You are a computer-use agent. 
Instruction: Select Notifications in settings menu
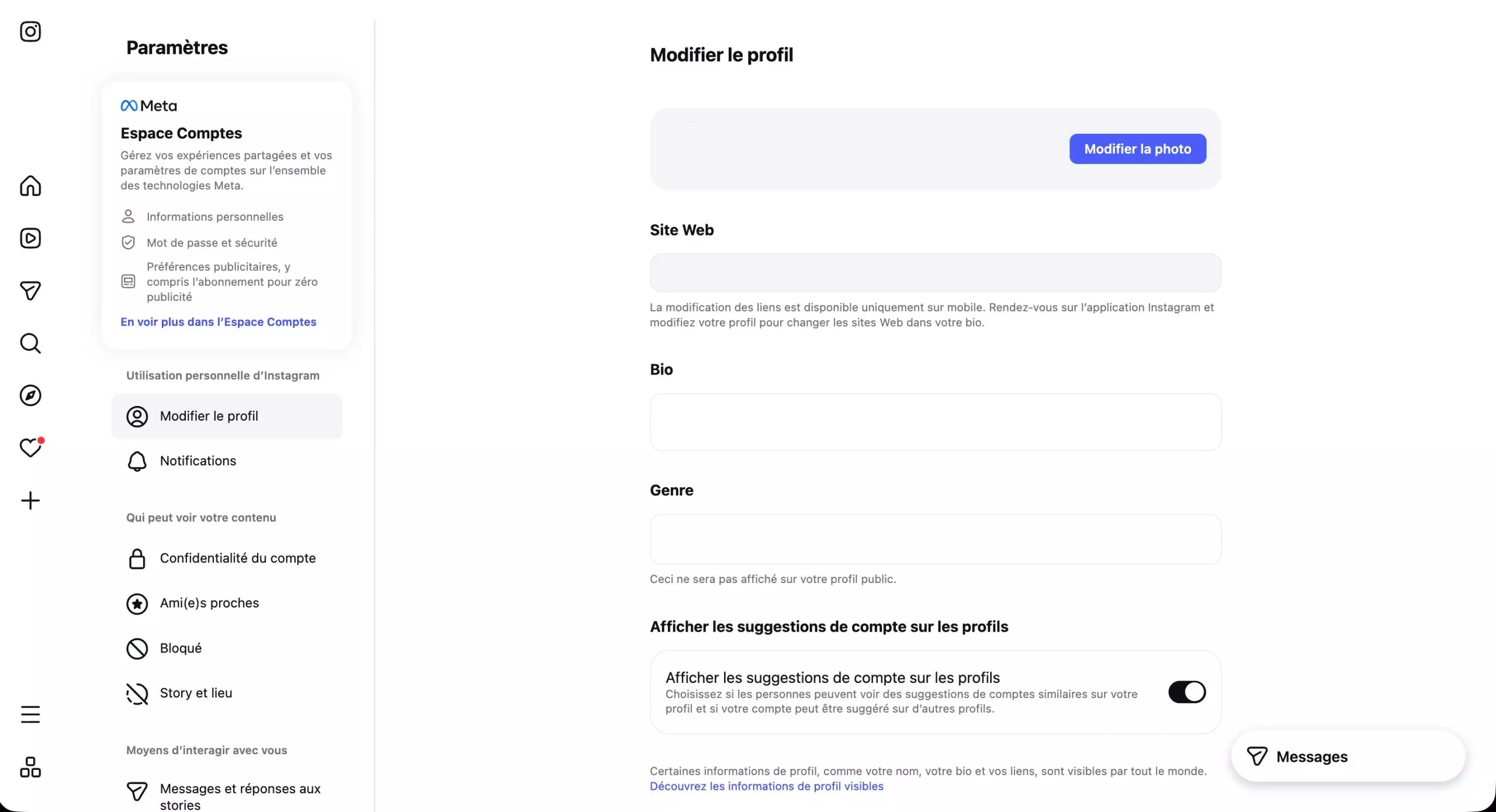coord(198,461)
